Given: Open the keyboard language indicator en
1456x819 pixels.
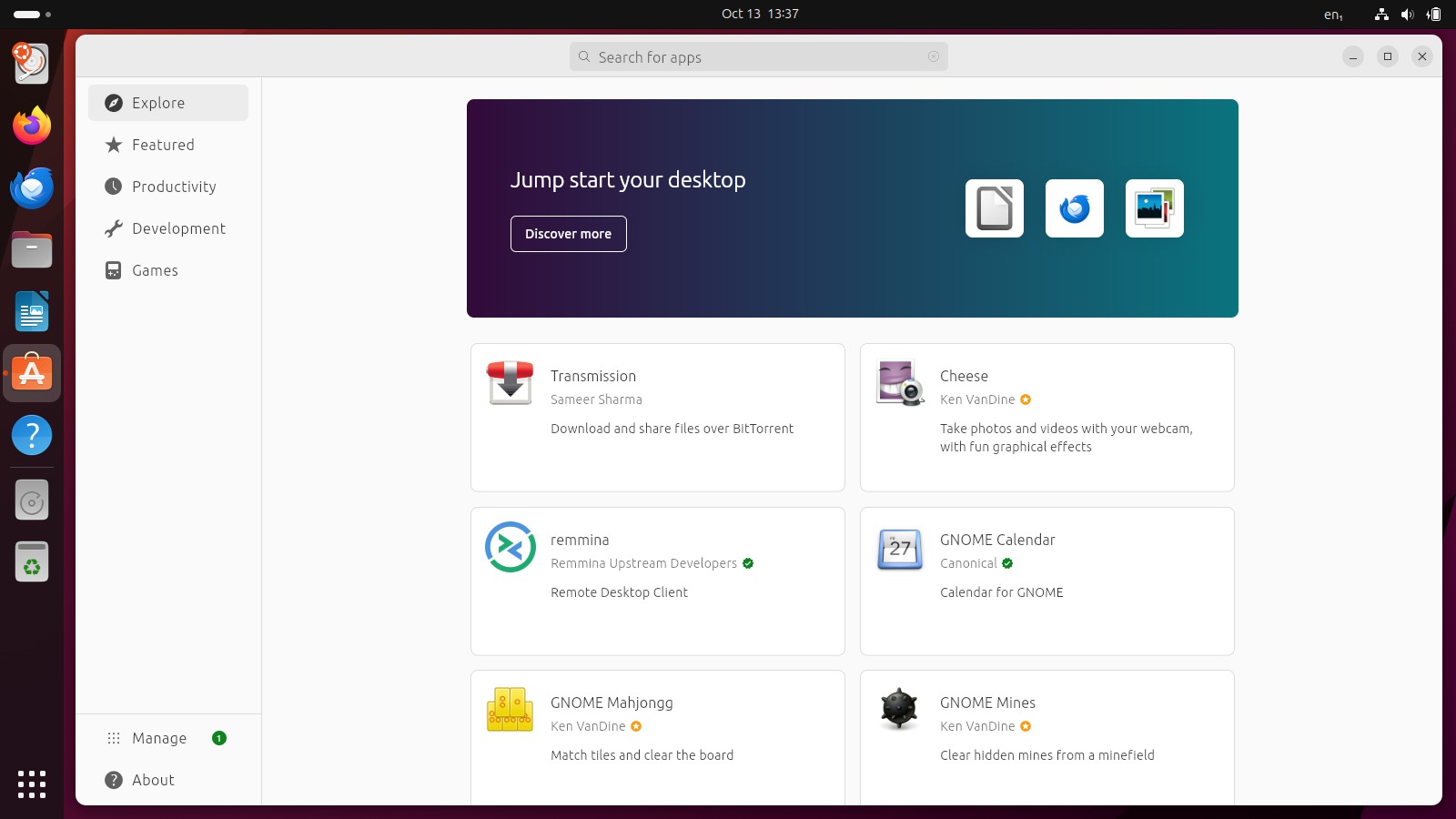Looking at the screenshot, I should 1333,15.
